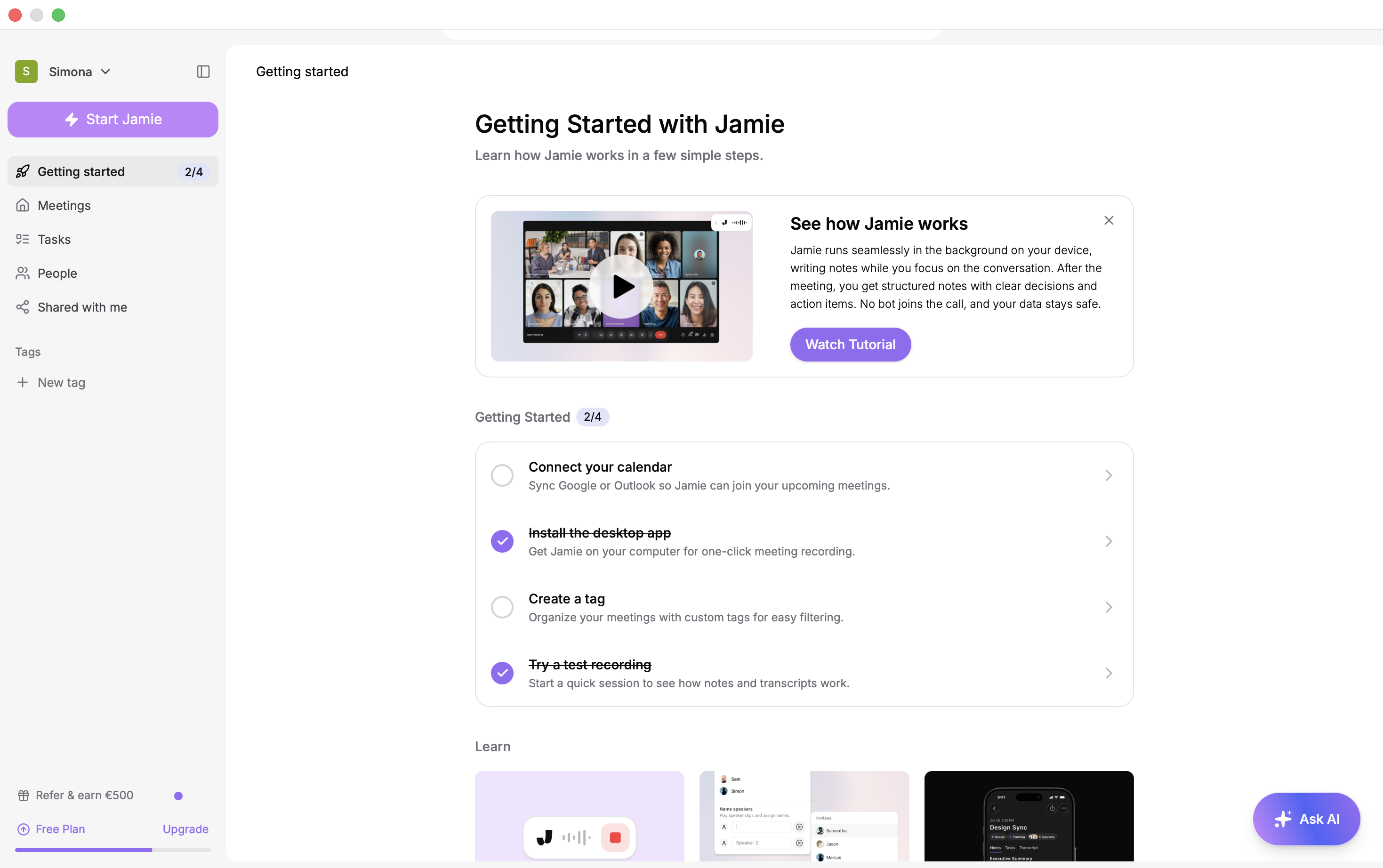This screenshot has height=868, width=1383.
Task: Uncheck the Install the desktop app checkmark
Action: pos(502,541)
